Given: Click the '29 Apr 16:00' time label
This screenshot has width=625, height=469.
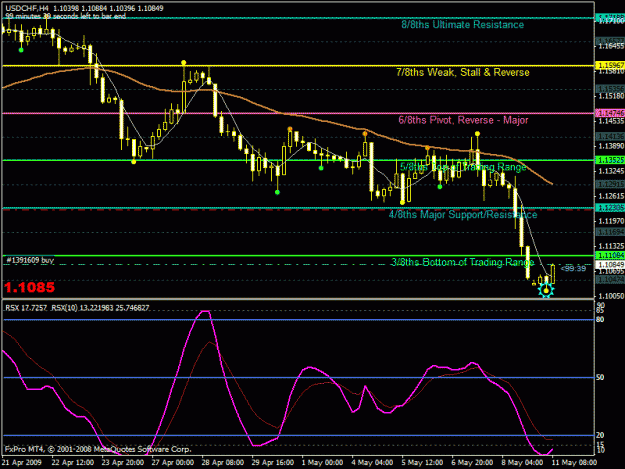Looking at the screenshot, I should (273, 463).
